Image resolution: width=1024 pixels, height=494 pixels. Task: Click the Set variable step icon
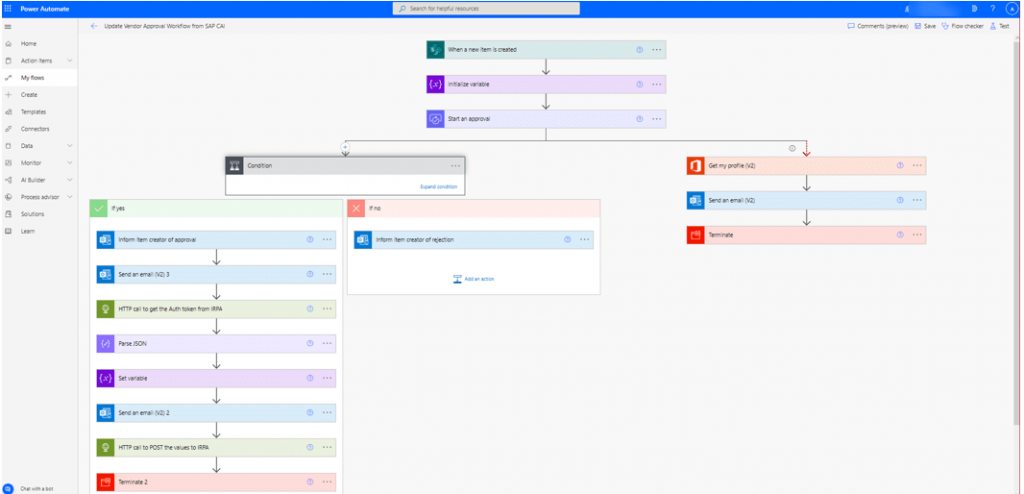[106, 378]
